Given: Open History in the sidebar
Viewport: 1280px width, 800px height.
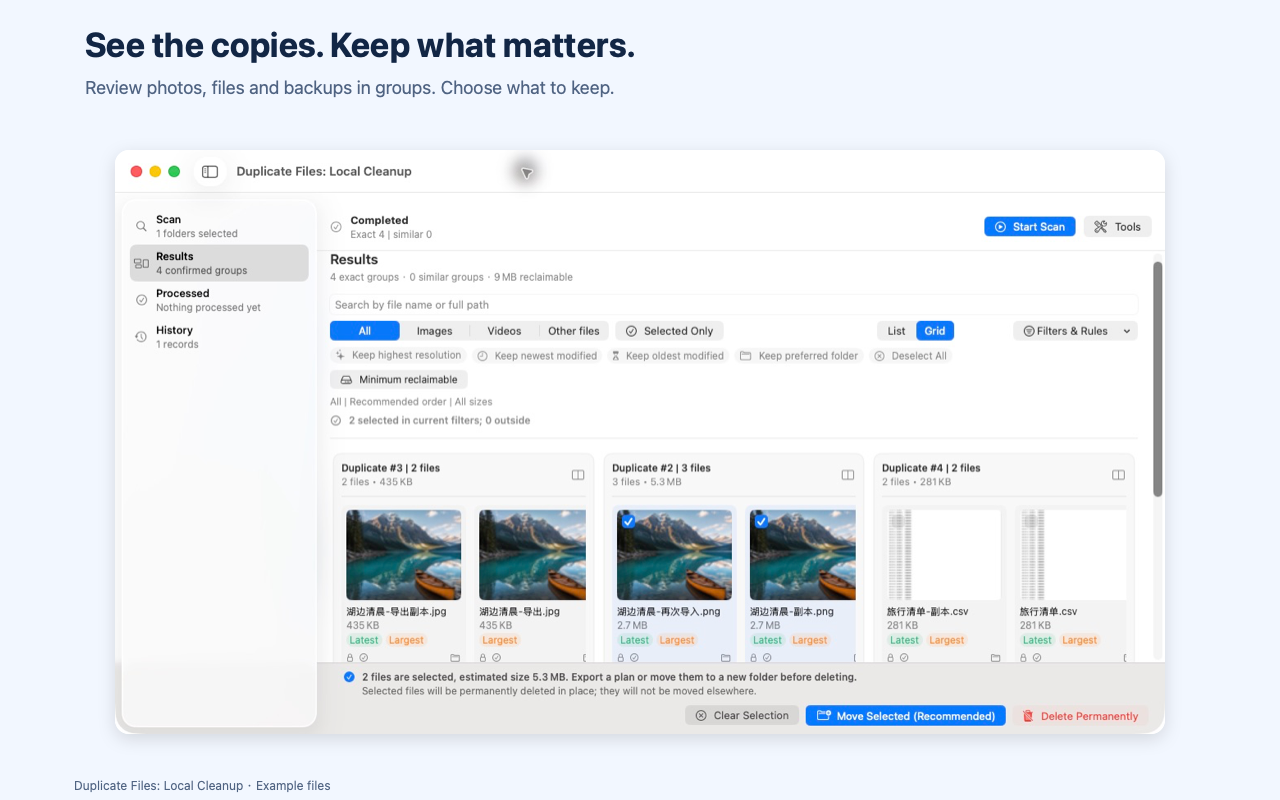Looking at the screenshot, I should [x=219, y=337].
